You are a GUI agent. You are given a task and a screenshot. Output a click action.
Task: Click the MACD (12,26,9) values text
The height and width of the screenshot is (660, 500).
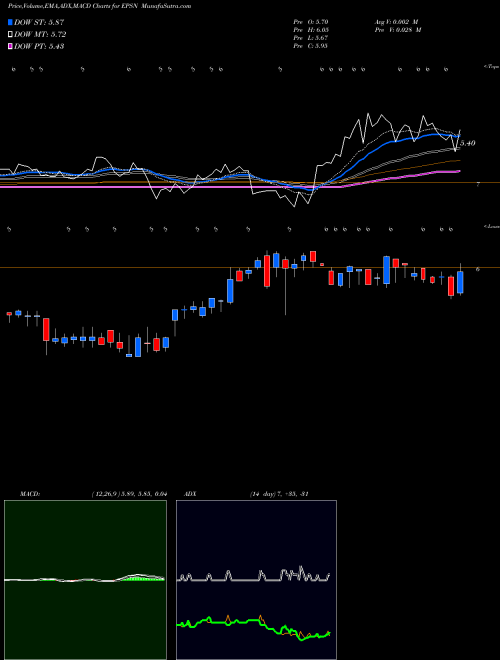[129, 494]
